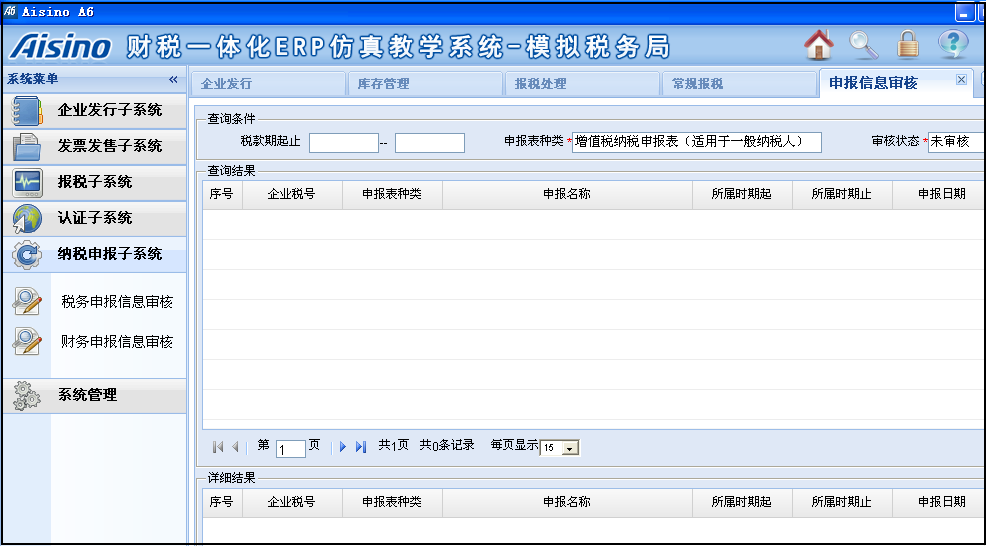986x546 pixels.
Task: Click the 税款期起止 start date field
Action: click(344, 143)
